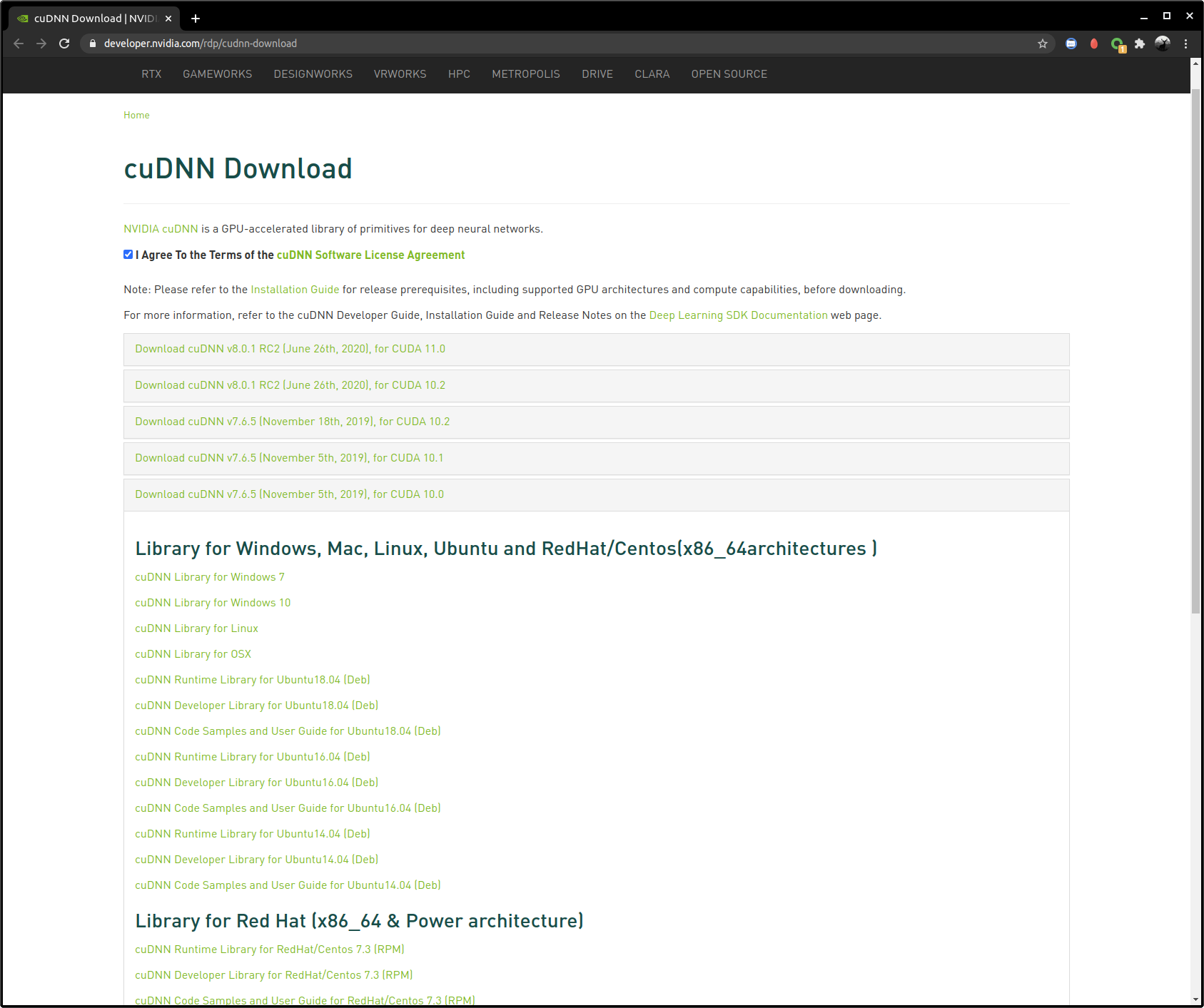Download Runtime Library for RedHat/Centos 7.3
Screen dimensions: 1204x1008
[270, 950]
